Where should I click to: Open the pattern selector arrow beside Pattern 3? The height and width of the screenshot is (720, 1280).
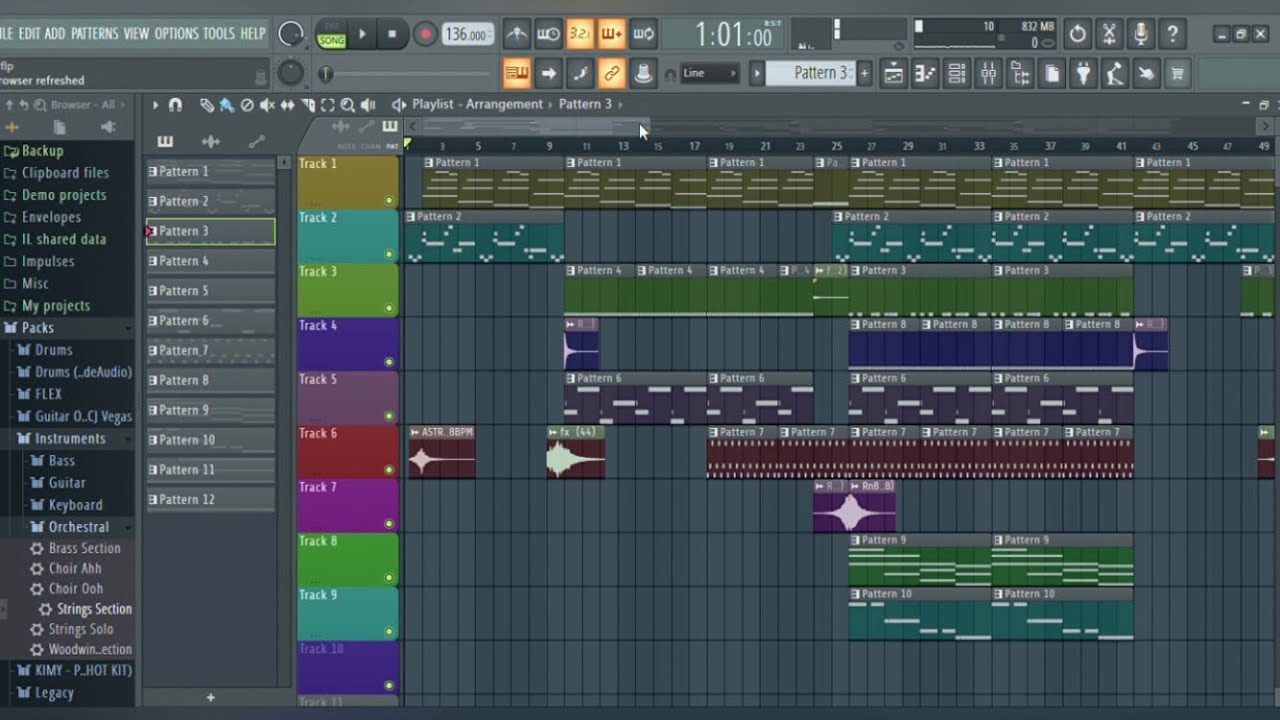(x=757, y=73)
